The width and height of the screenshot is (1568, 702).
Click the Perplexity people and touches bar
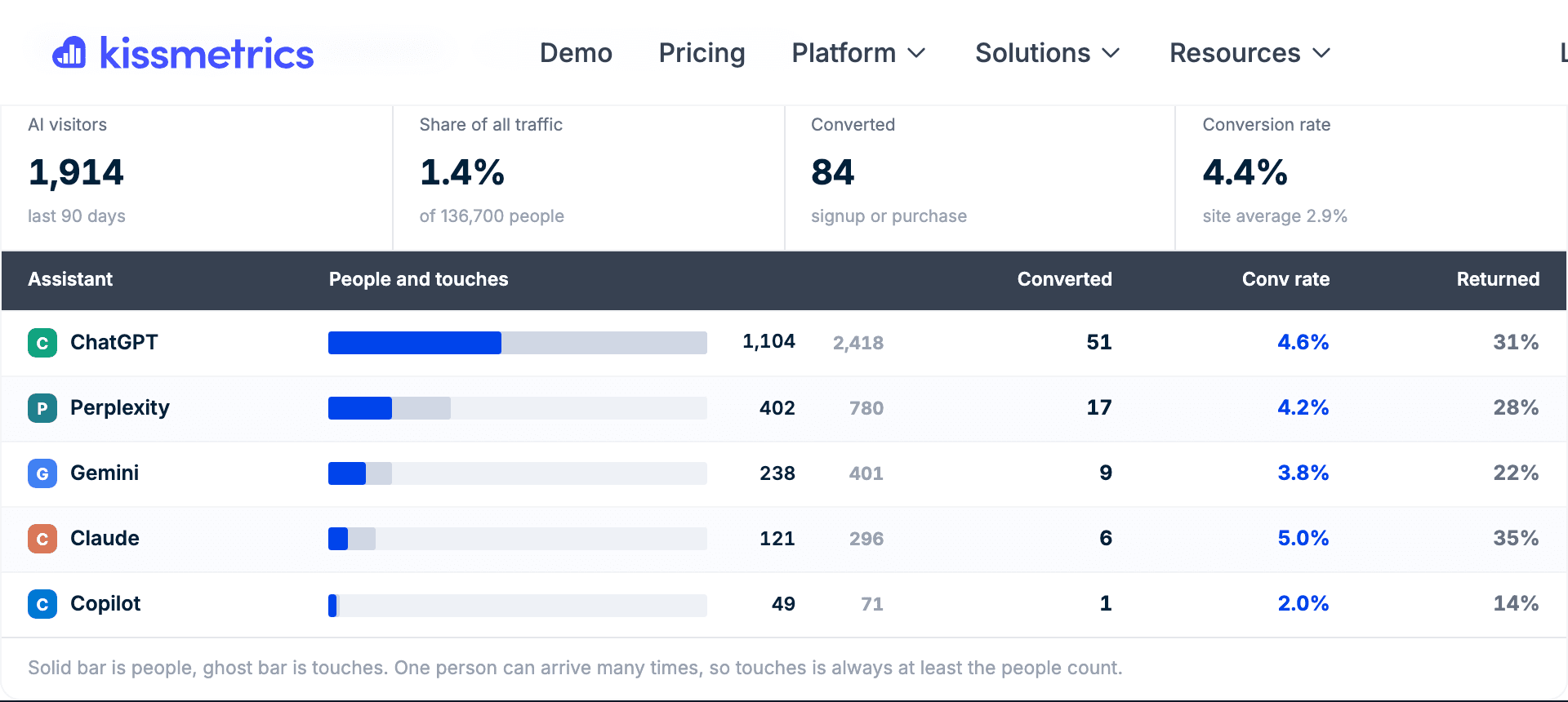518,408
